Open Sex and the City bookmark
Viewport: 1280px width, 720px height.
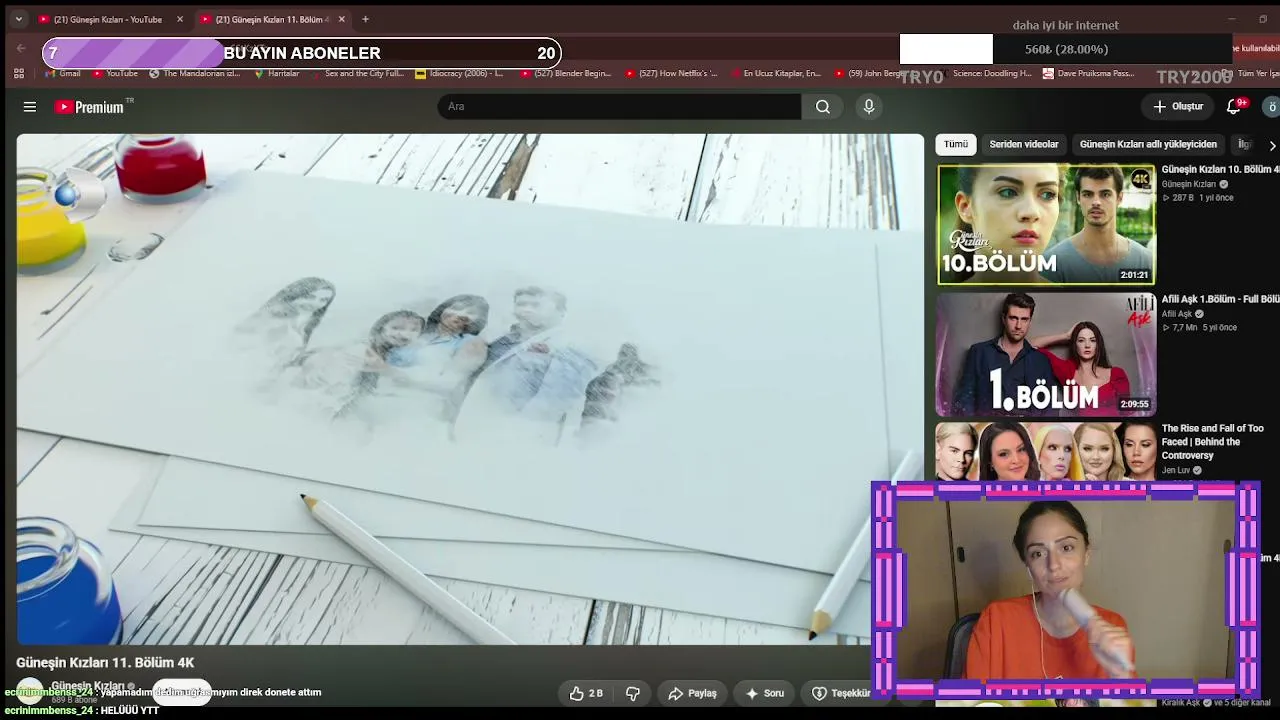(357, 73)
